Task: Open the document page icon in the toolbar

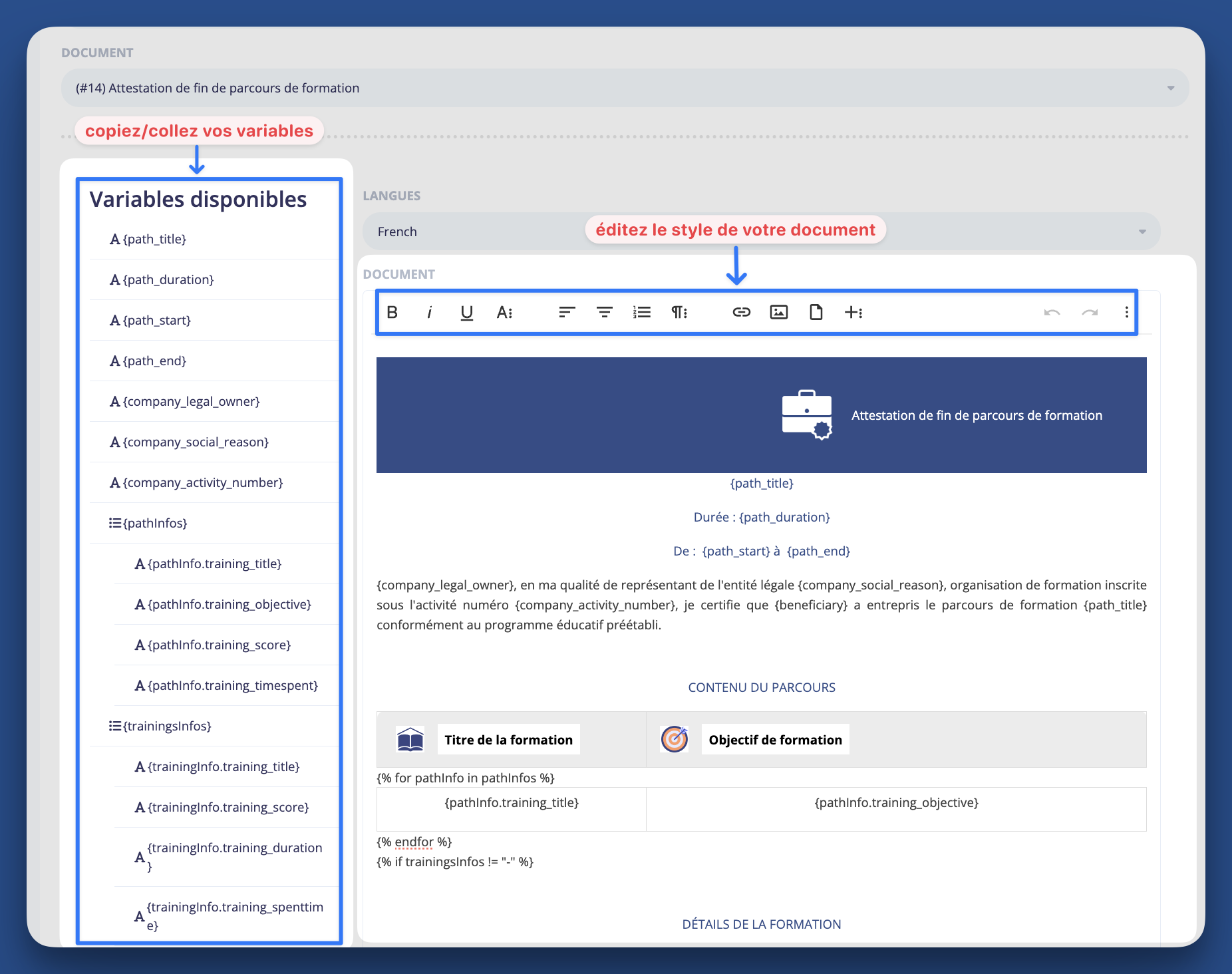Action: 816,311
